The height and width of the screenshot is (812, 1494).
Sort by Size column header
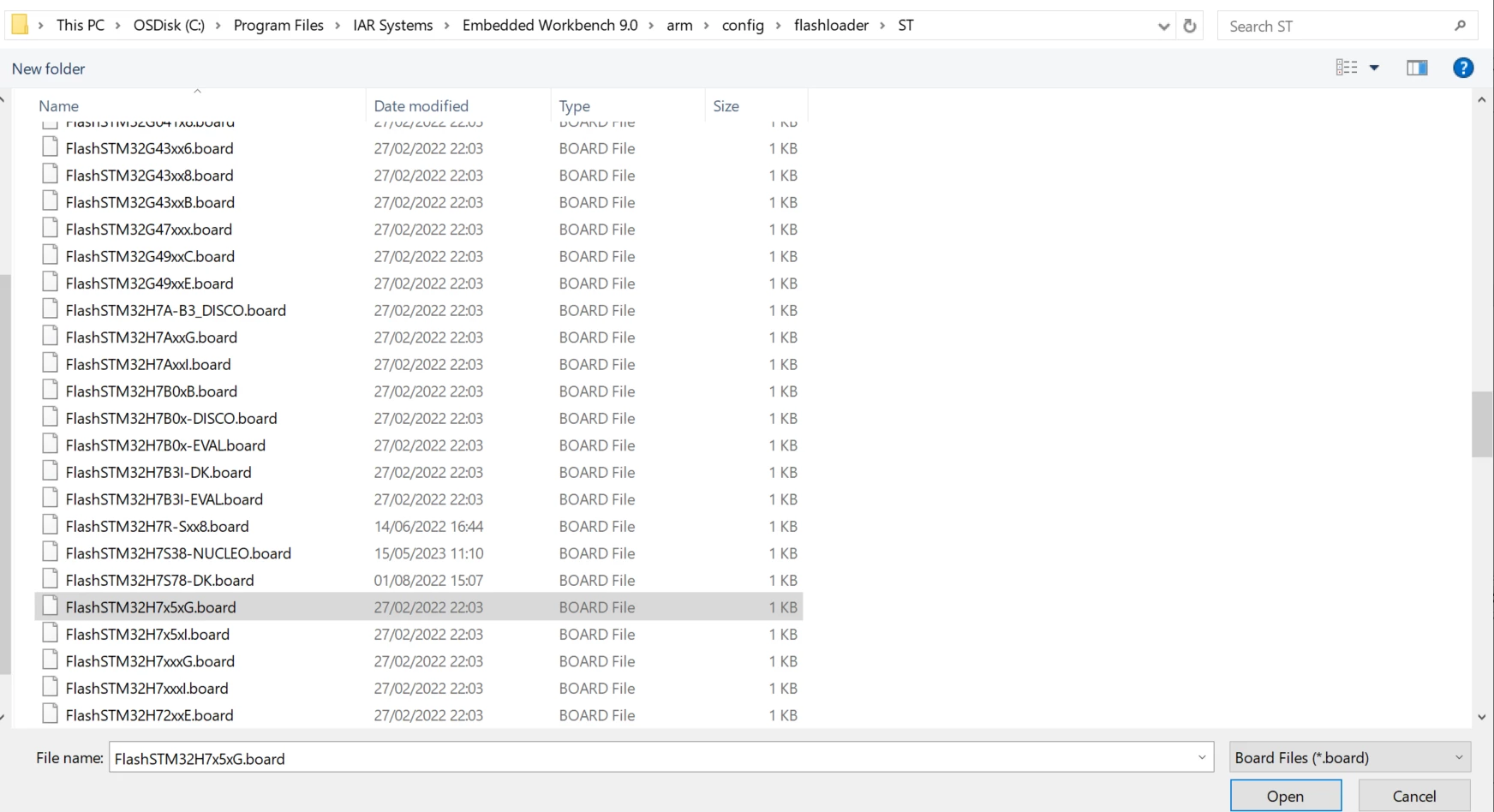726,106
